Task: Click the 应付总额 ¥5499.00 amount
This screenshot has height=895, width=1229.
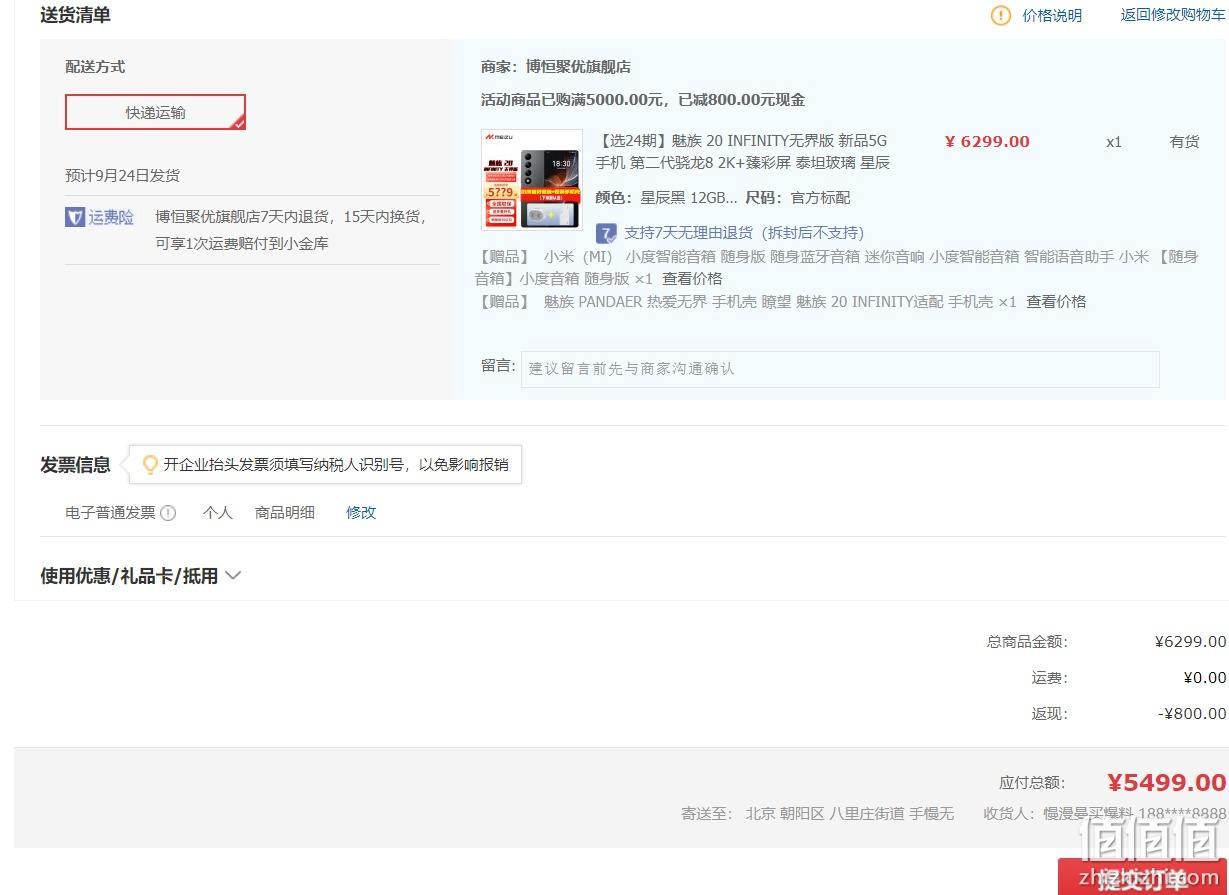Action: pyautogui.click(x=1166, y=783)
